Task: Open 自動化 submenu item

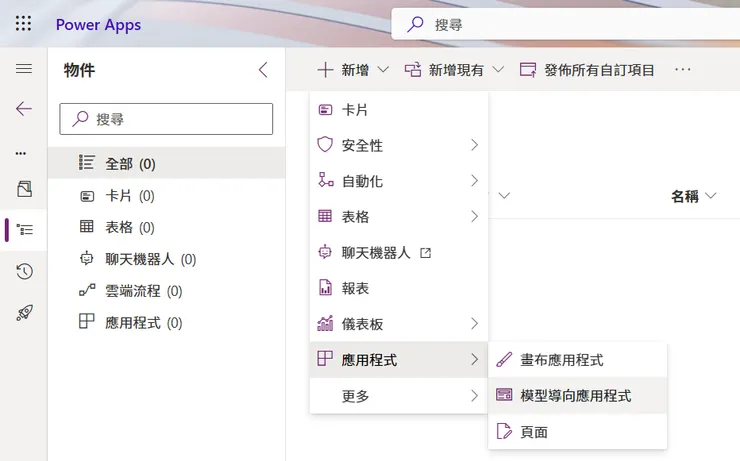Action: (399, 181)
